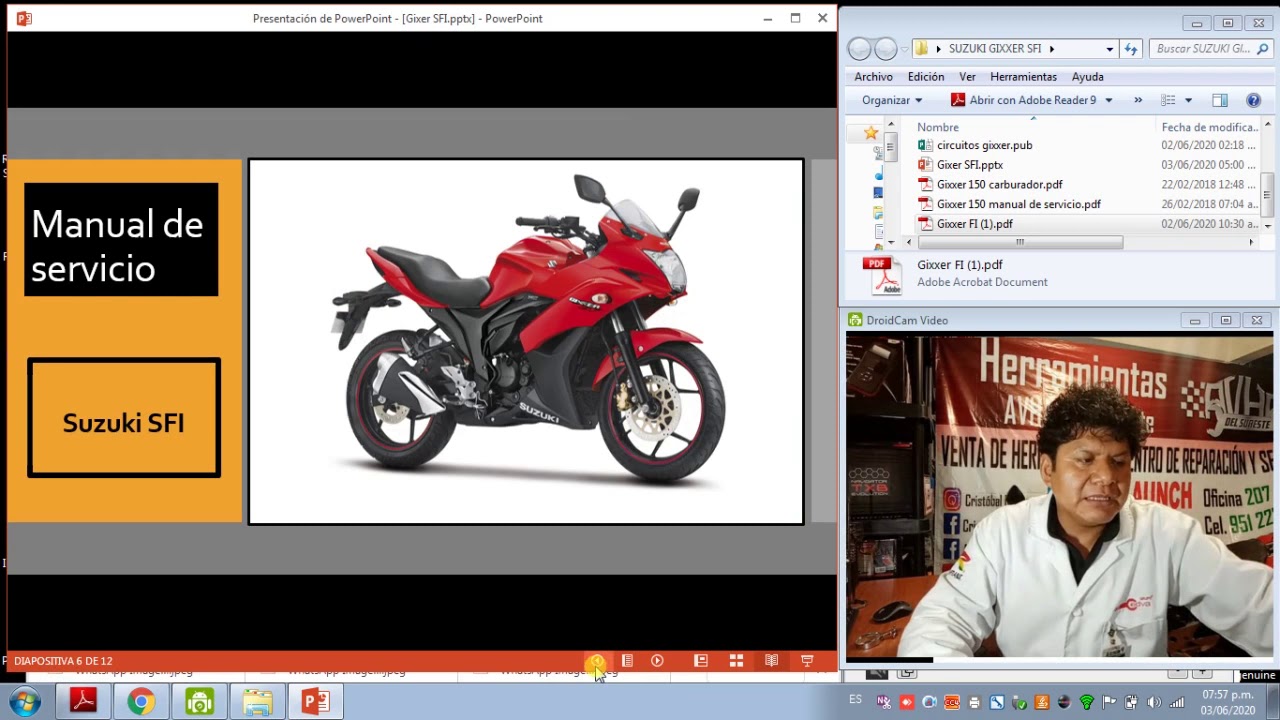This screenshot has height=720, width=1280.
Task: Open Explorer help icon
Action: coord(1253,100)
